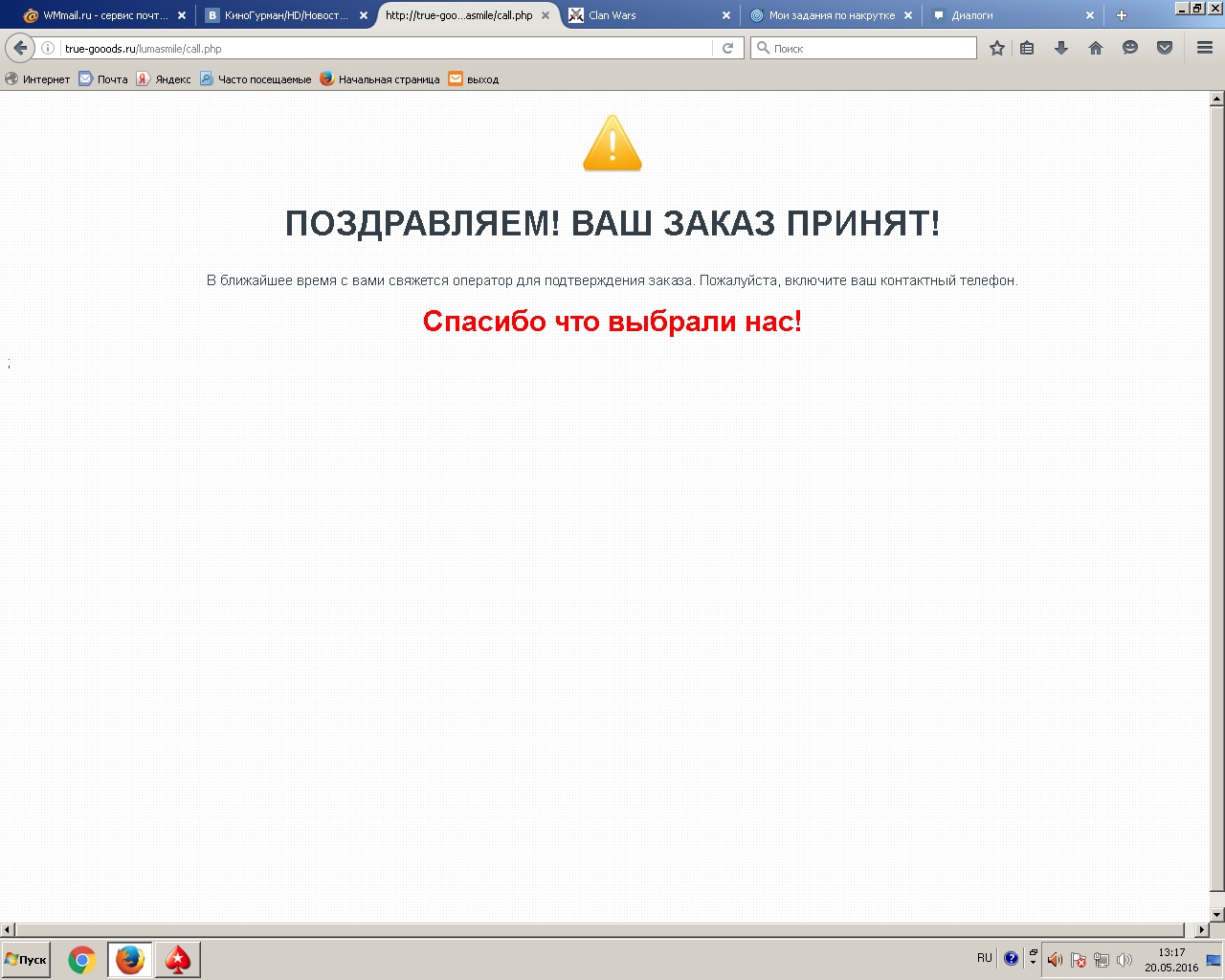Click the Спасибо что выбрали нас! text
The height and width of the screenshot is (980, 1225).
(x=612, y=321)
